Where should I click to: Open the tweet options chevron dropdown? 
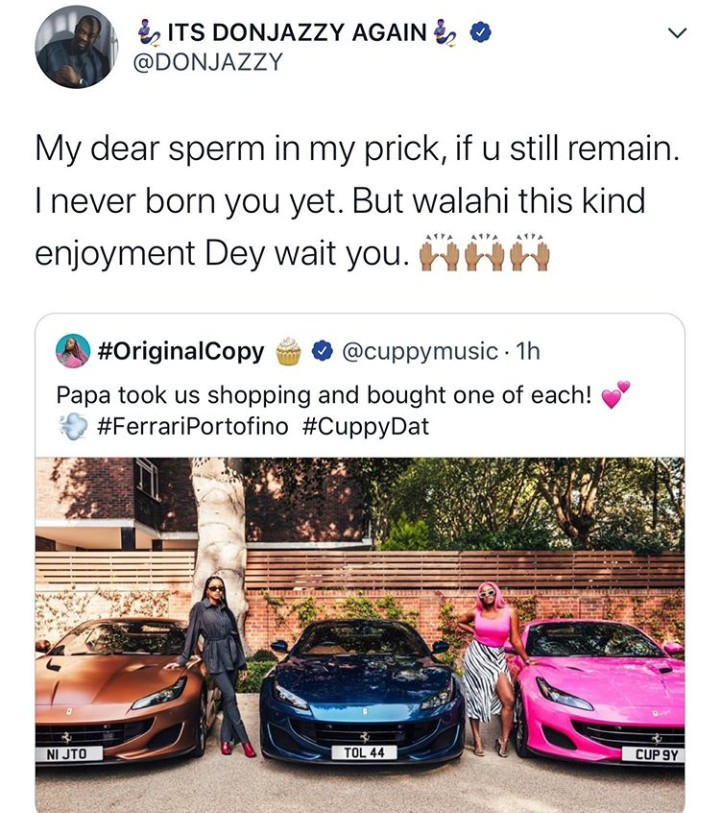tap(676, 33)
